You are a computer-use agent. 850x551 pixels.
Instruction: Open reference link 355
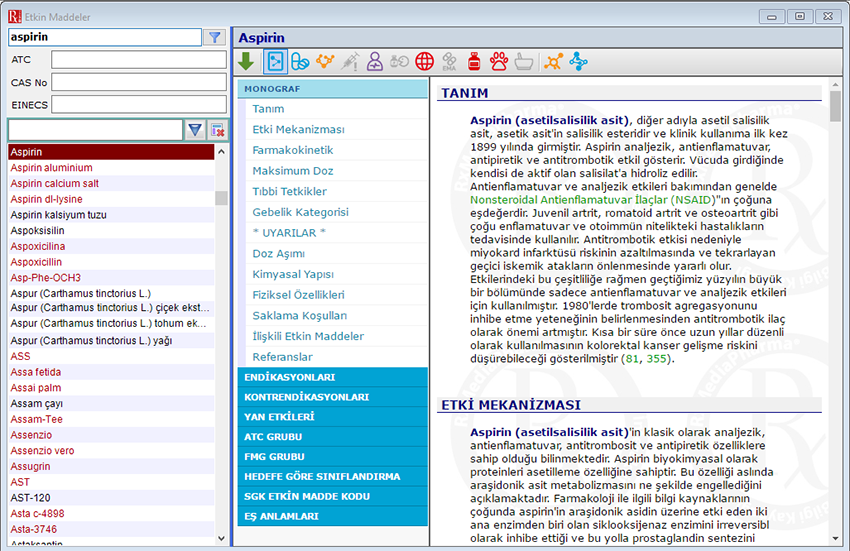656,358
